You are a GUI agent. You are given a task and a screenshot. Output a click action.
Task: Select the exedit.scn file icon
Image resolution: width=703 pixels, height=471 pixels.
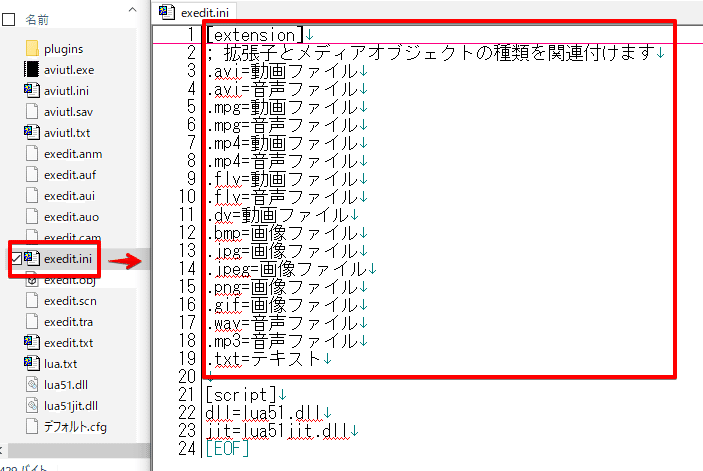coord(32,301)
